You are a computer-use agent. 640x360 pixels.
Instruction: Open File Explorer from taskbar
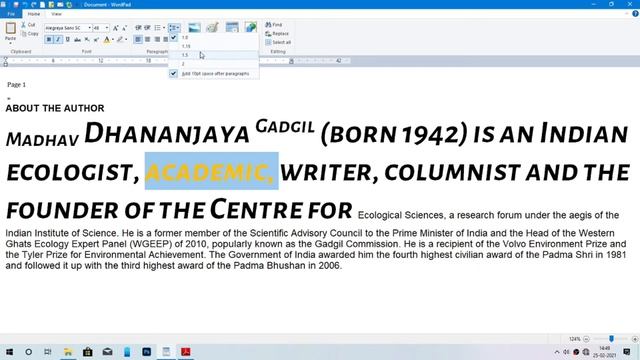click(68, 351)
